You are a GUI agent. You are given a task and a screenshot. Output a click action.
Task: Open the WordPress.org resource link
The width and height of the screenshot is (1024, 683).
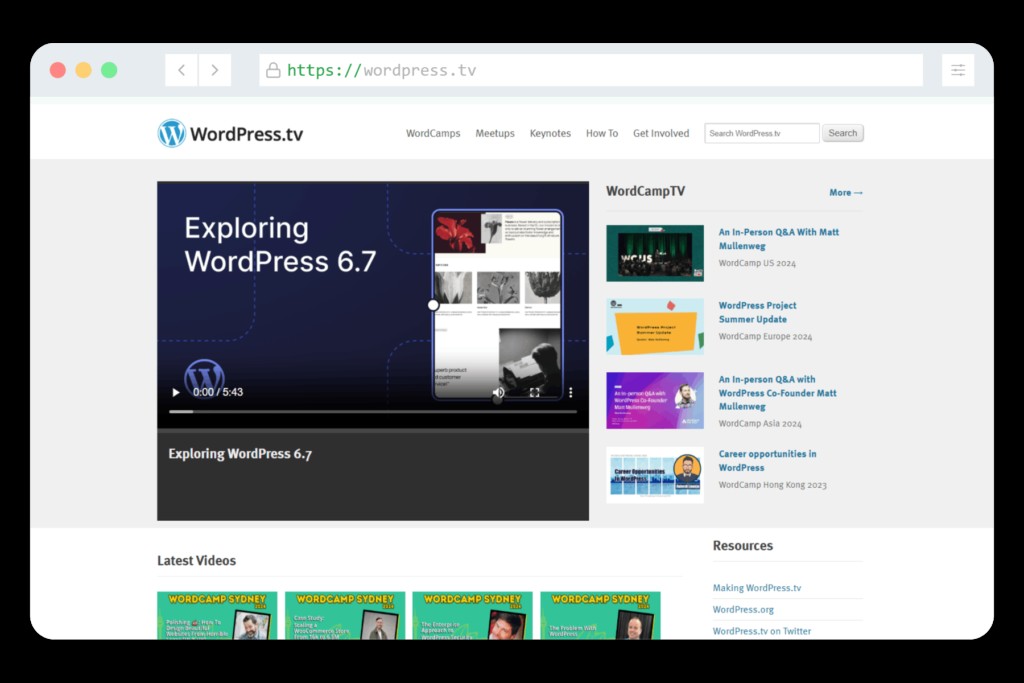tap(743, 609)
